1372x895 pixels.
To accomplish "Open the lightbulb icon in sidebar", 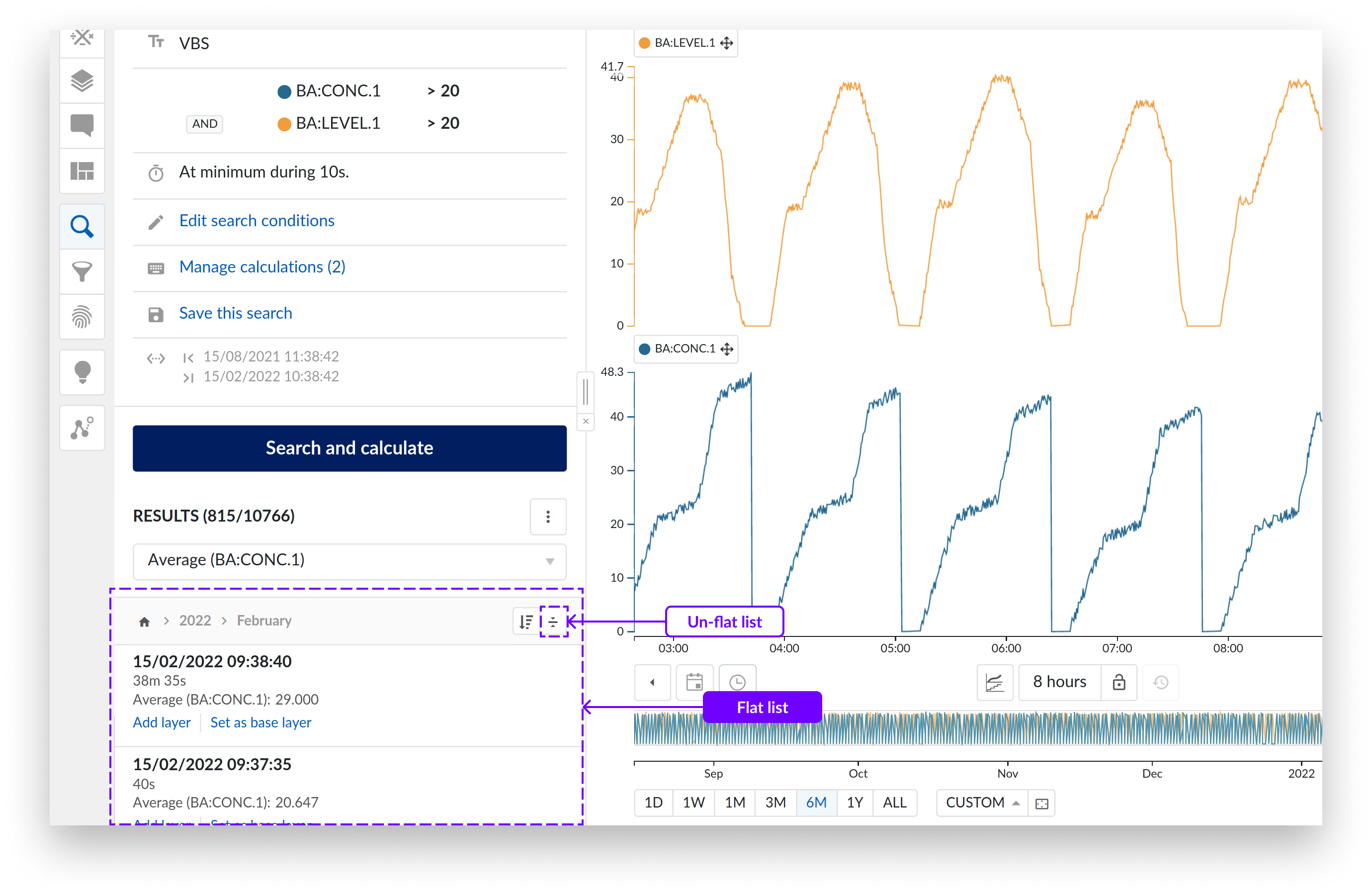I will (x=82, y=372).
